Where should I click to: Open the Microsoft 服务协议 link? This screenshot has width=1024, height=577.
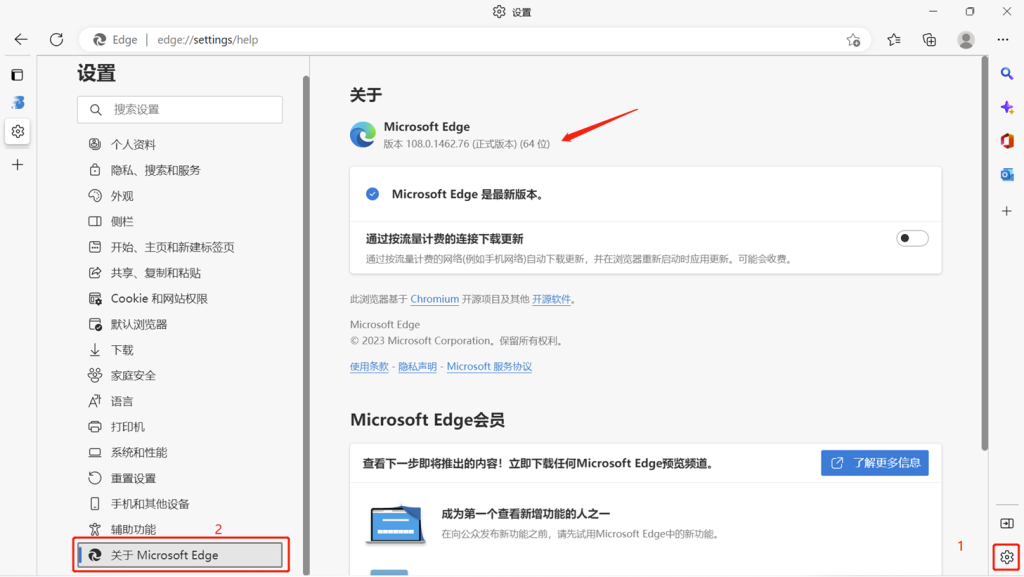tap(489, 367)
